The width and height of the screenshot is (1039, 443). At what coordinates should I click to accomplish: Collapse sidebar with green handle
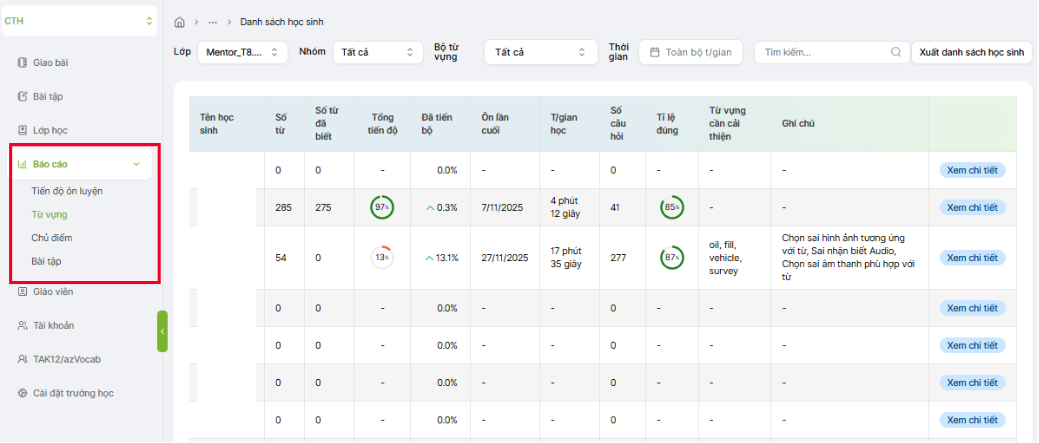(x=162, y=331)
